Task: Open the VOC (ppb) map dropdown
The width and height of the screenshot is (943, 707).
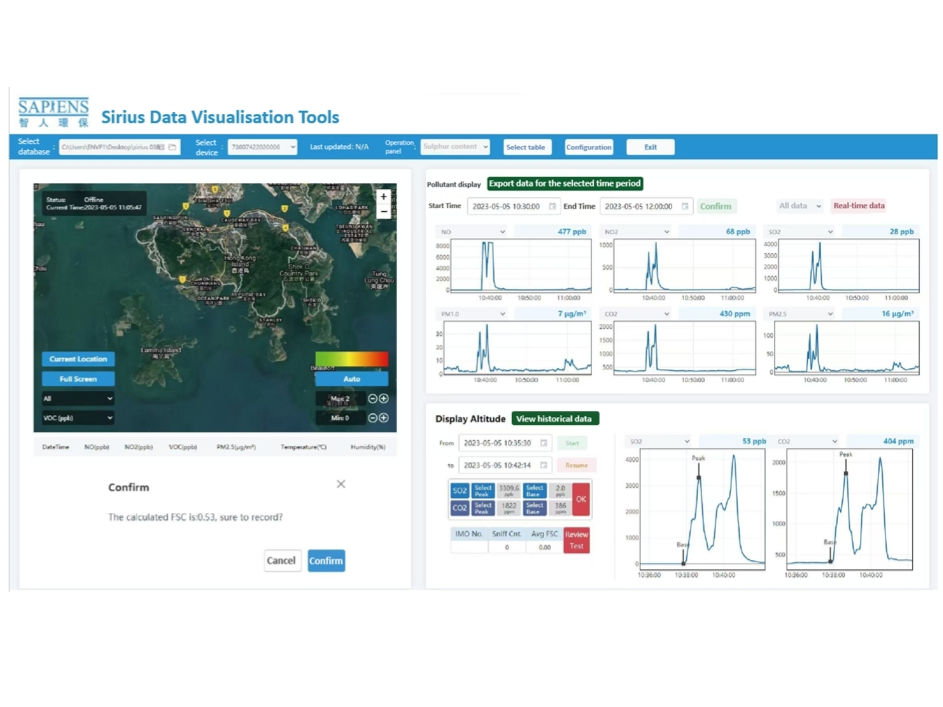Action: click(x=78, y=418)
